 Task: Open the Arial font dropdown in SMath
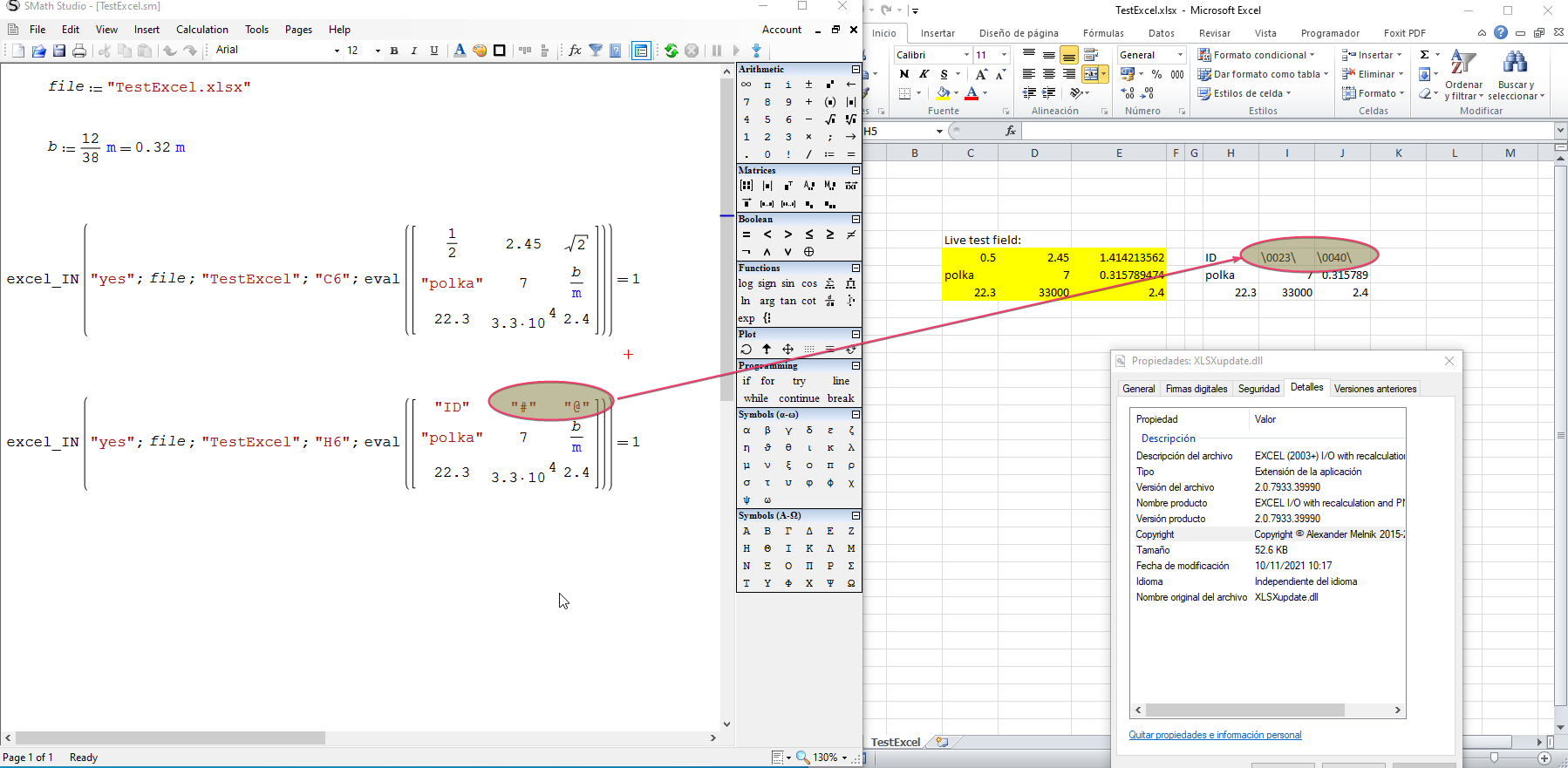click(x=337, y=51)
